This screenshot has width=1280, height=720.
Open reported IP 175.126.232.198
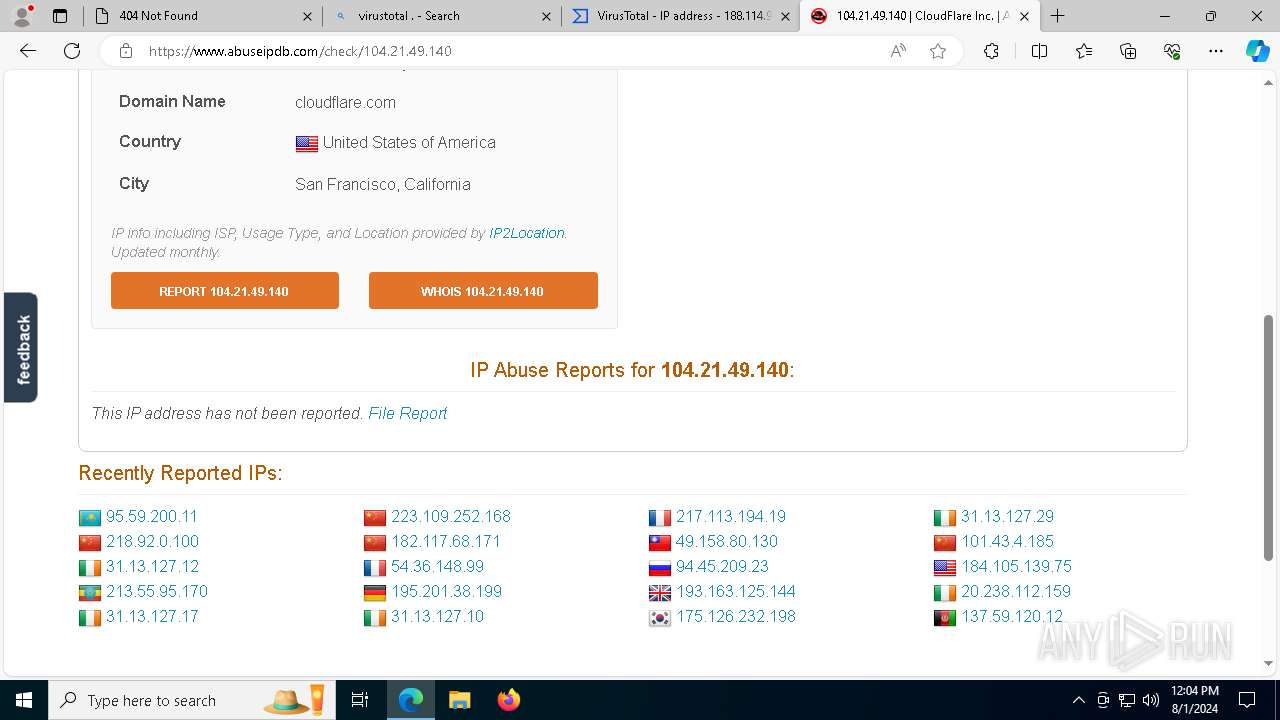coord(736,617)
